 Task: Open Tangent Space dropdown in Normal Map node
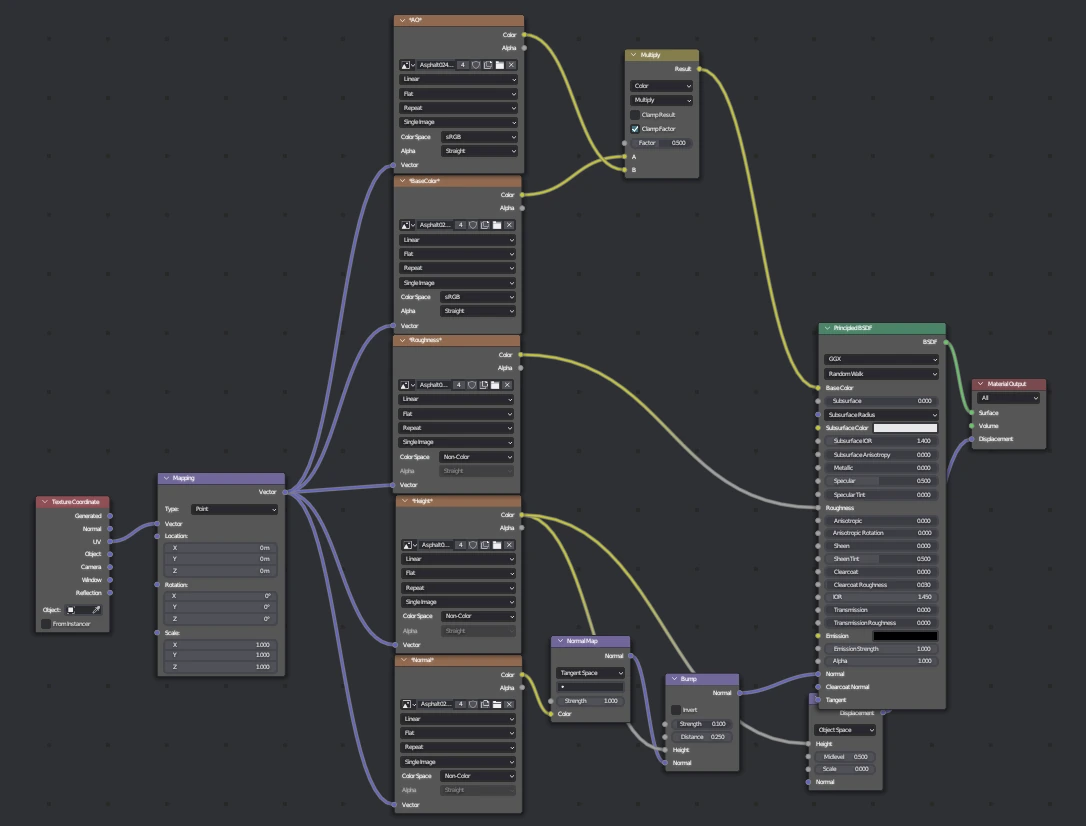590,673
